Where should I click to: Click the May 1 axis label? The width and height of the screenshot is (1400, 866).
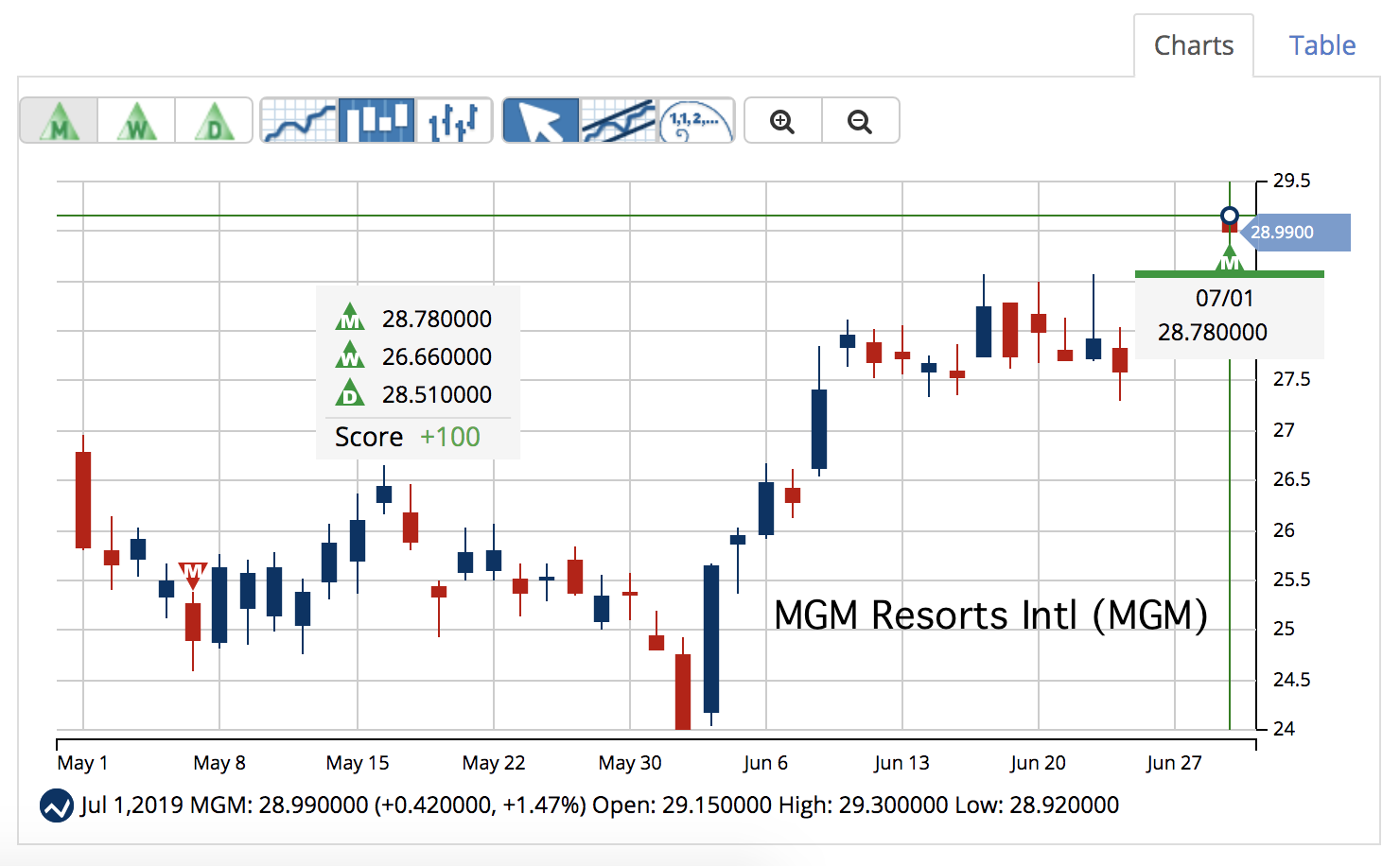click(x=82, y=763)
